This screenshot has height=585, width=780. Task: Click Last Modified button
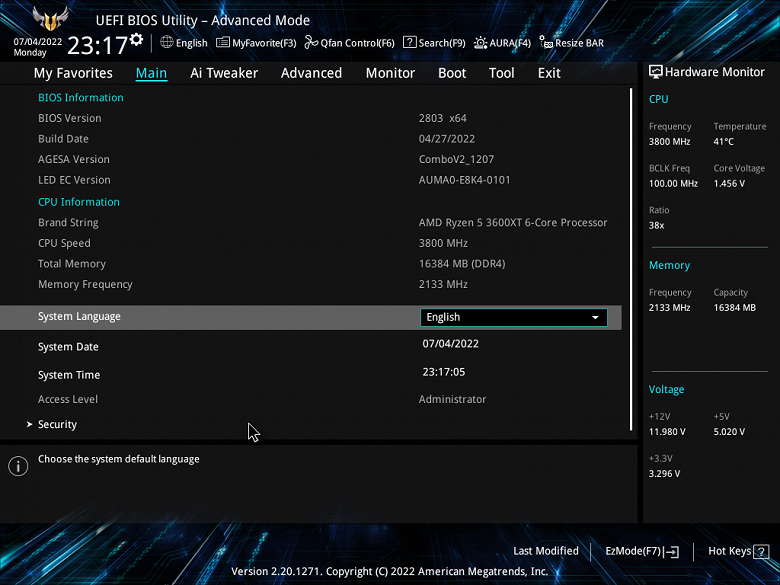546,551
